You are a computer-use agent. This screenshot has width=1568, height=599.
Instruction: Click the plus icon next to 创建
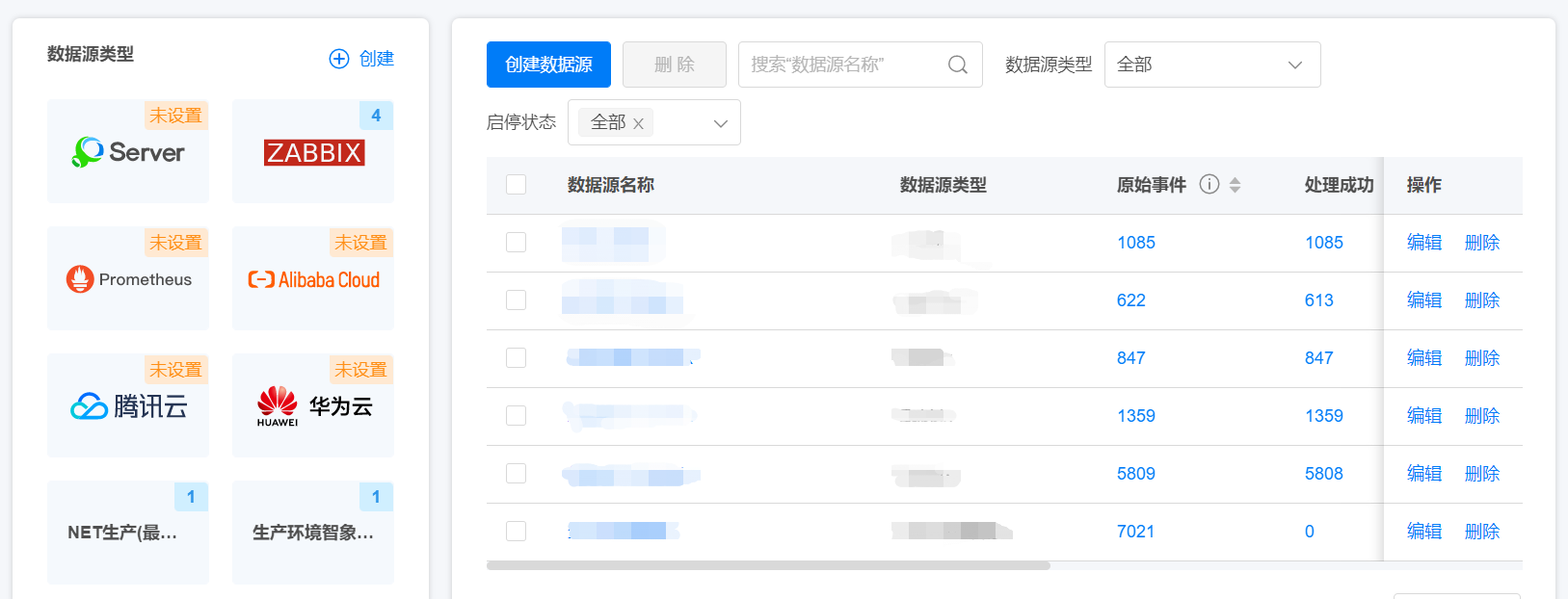pos(339,59)
